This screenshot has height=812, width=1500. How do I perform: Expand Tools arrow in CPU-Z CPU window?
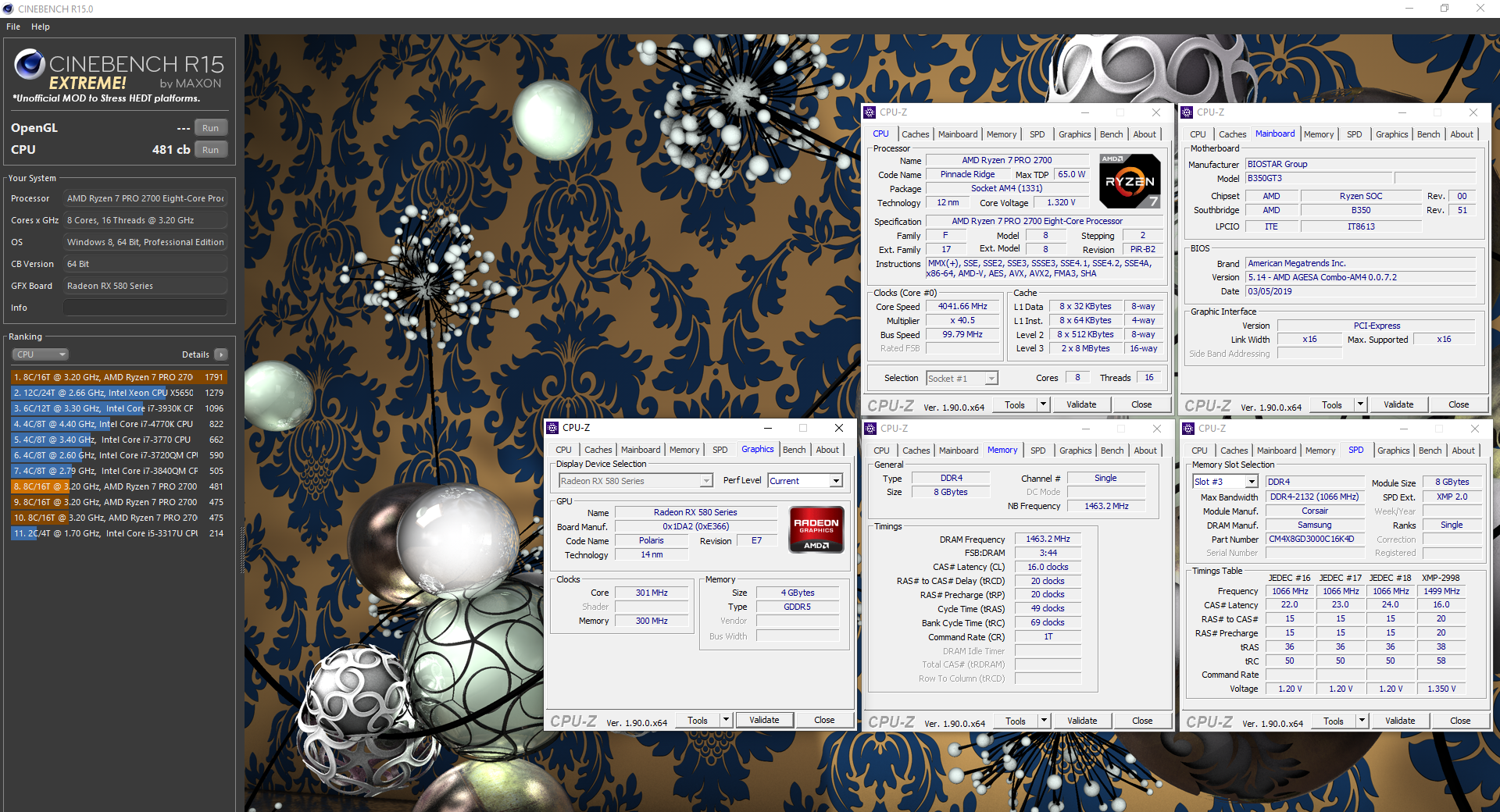1043,404
